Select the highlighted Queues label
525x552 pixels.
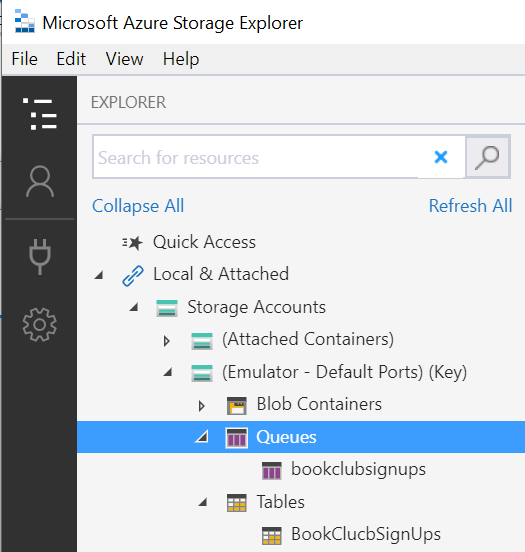[x=286, y=437]
